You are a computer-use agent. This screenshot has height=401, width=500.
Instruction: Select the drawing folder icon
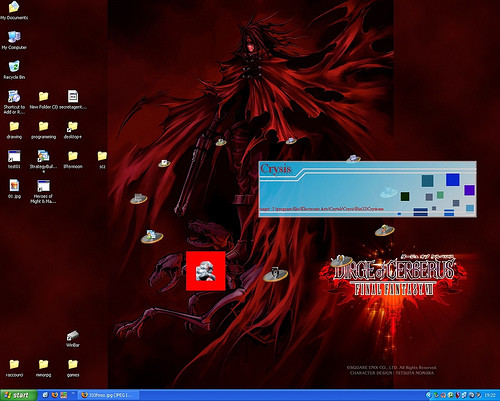coord(14,130)
